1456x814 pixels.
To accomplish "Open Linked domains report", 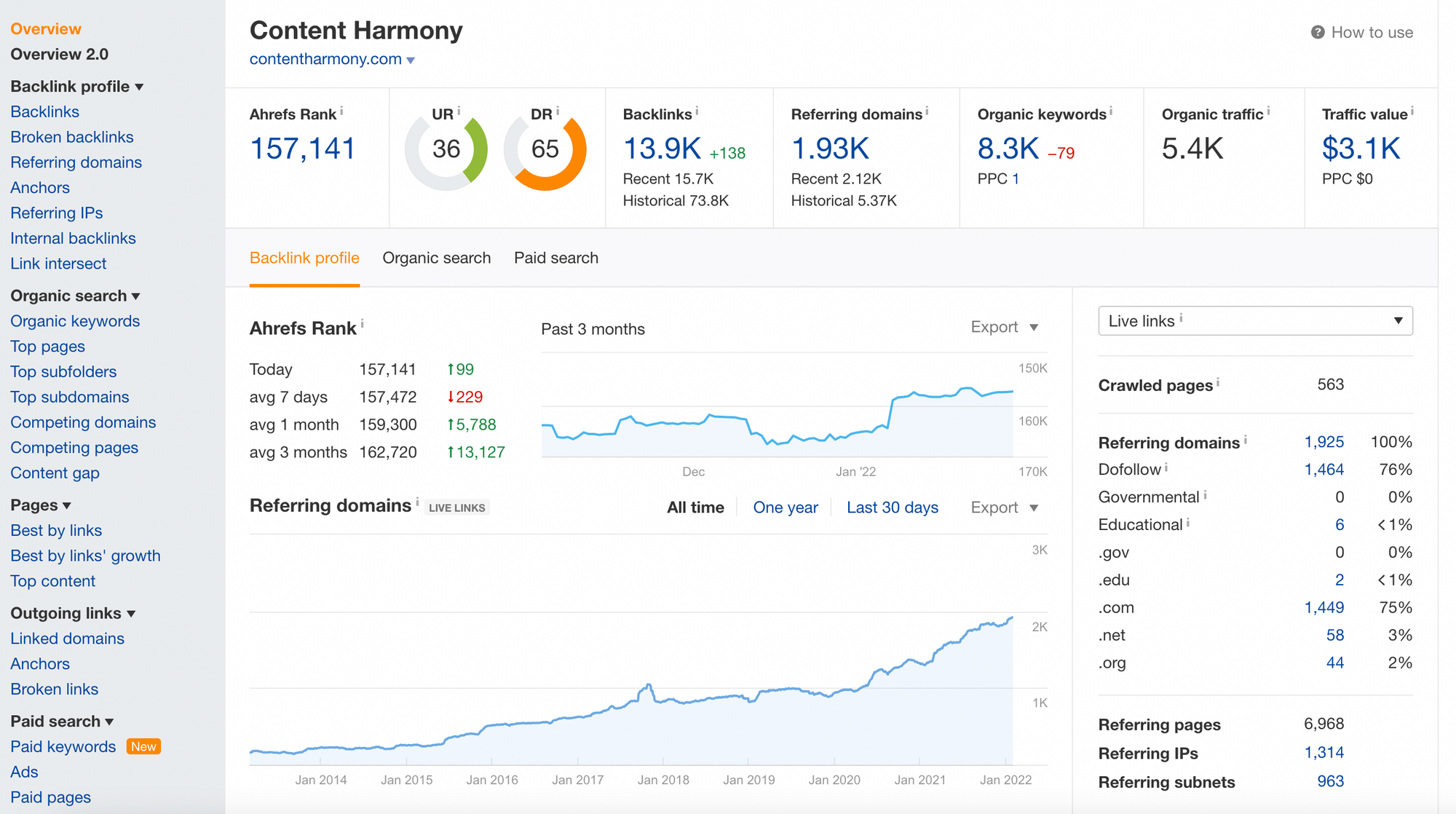I will coord(67,639).
